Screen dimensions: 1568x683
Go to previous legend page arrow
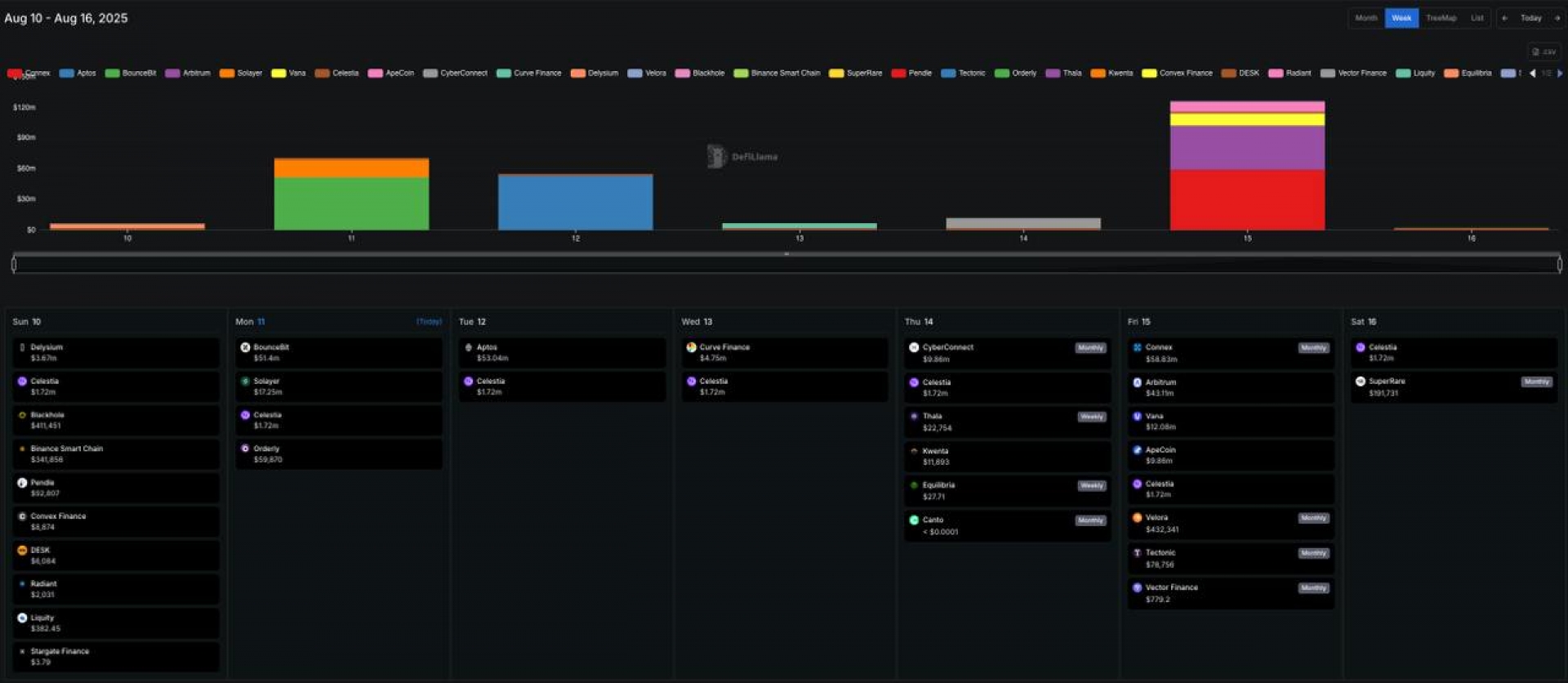1532,74
